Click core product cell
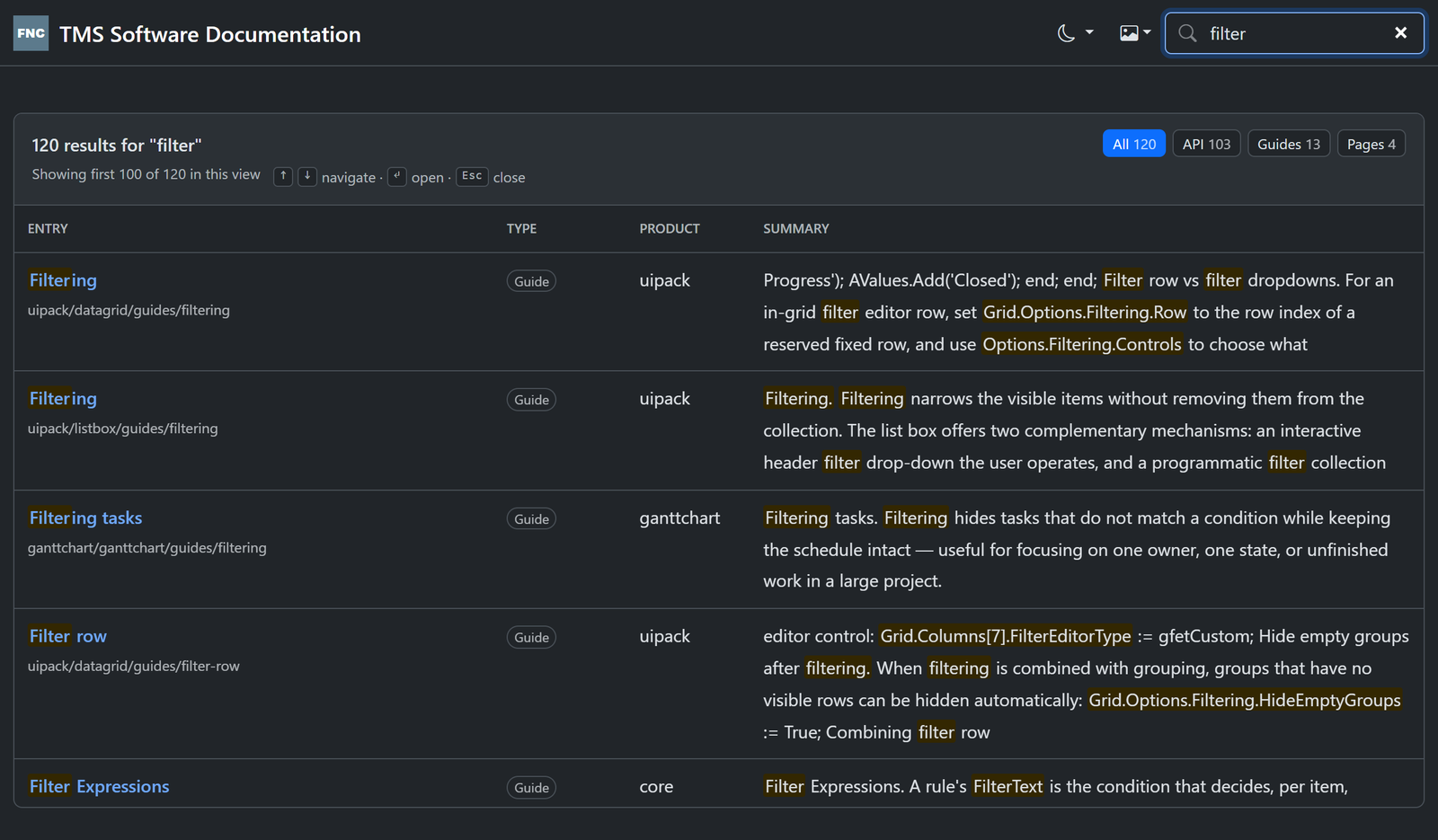This screenshot has height=840, width=1438. (656, 786)
